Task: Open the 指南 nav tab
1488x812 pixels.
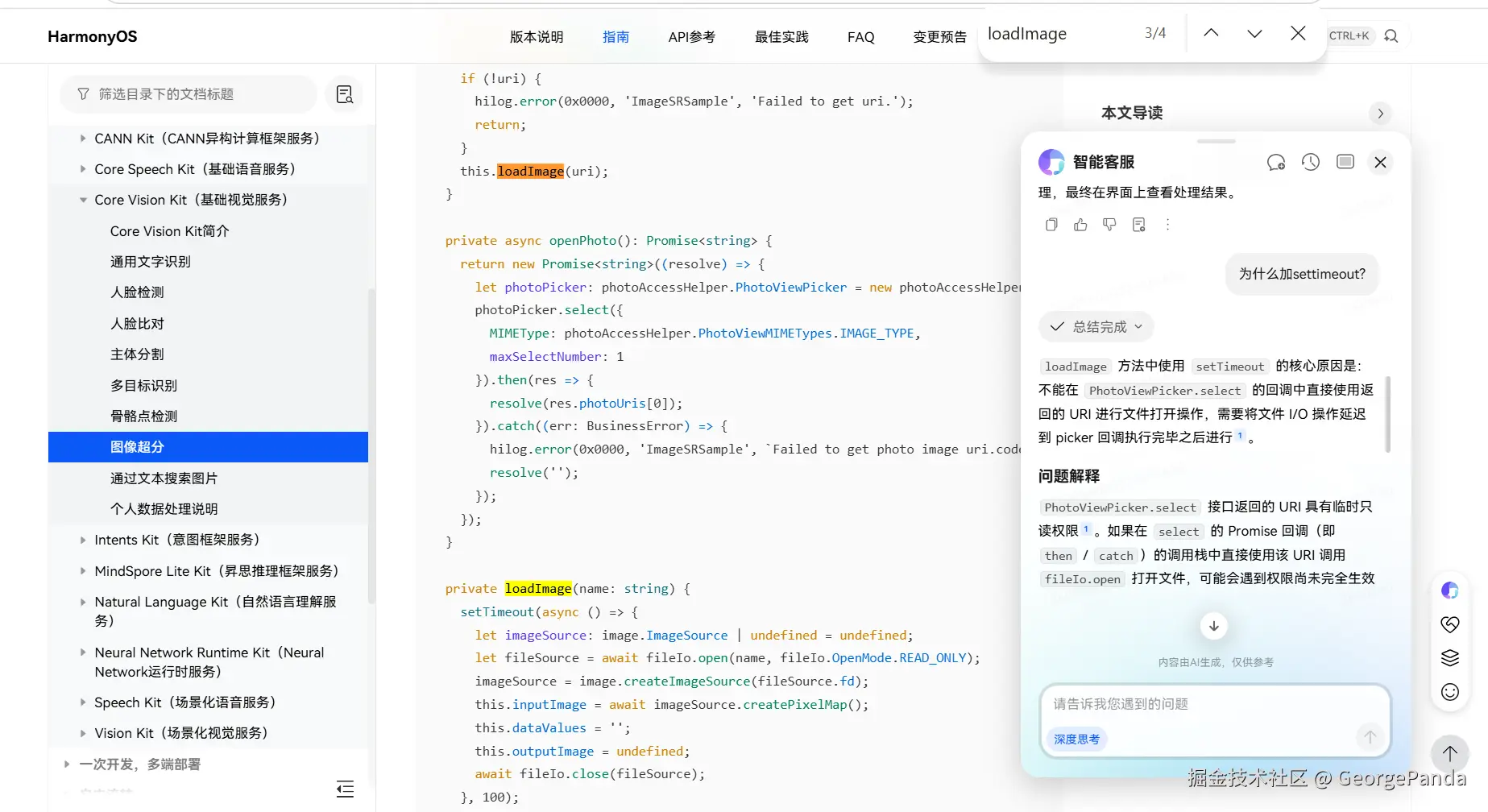Action: [616, 37]
